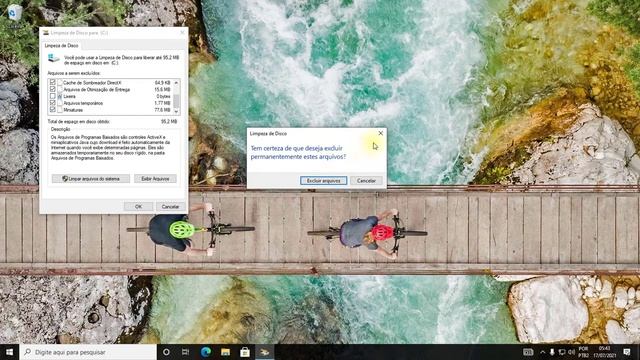
Task: Show hidden tray icons chevron
Action: pos(542,352)
